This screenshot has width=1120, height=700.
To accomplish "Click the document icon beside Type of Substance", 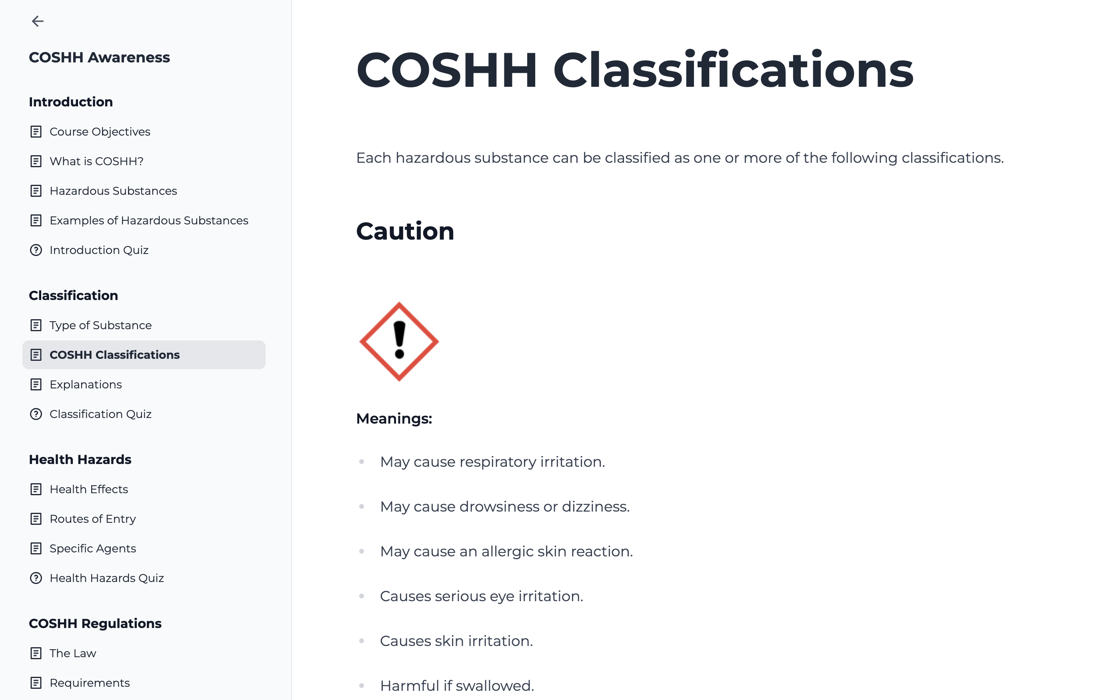I will point(35,325).
